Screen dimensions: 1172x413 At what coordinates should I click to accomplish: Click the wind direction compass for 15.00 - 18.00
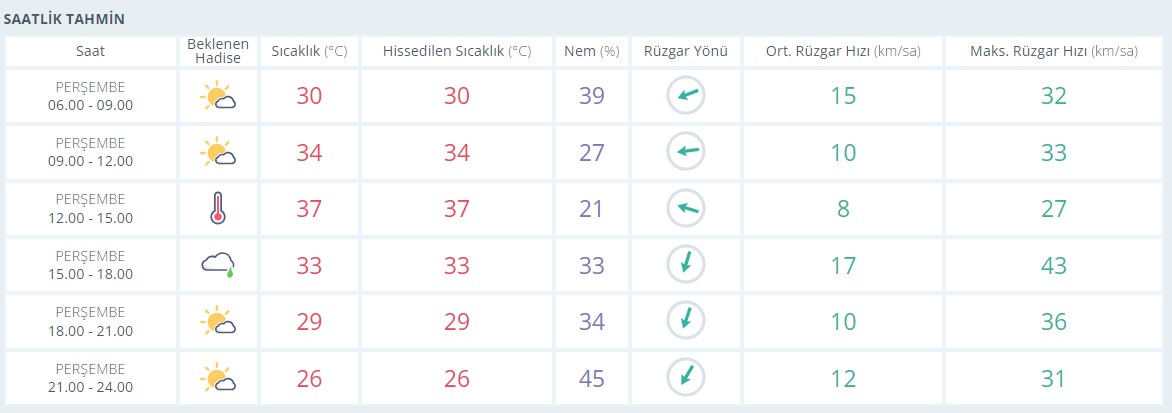(x=686, y=264)
